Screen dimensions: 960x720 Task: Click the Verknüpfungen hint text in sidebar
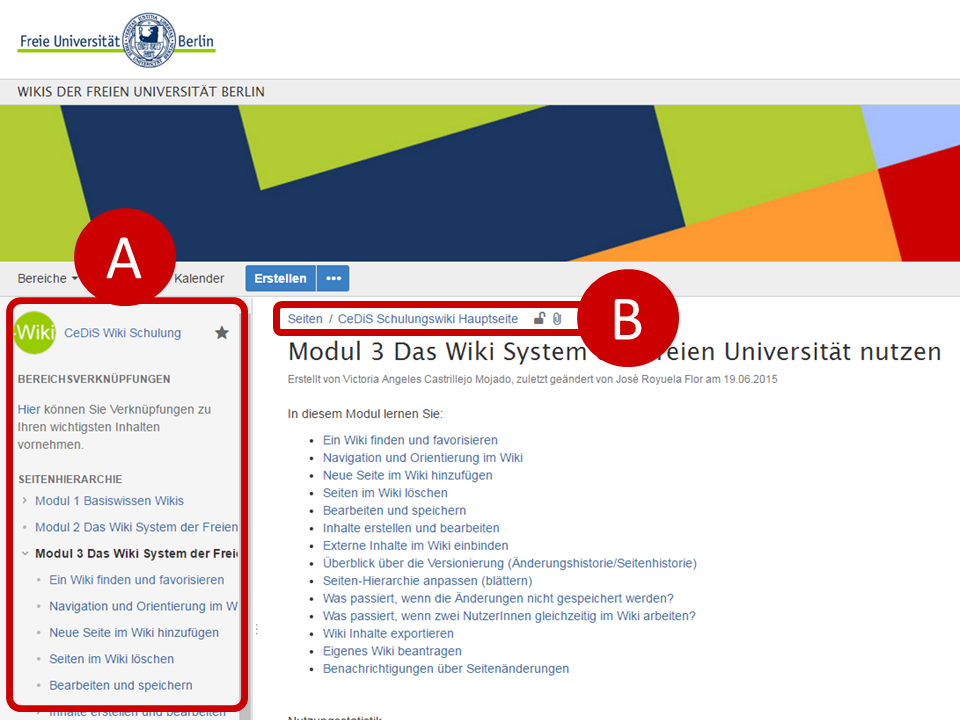tap(114, 427)
